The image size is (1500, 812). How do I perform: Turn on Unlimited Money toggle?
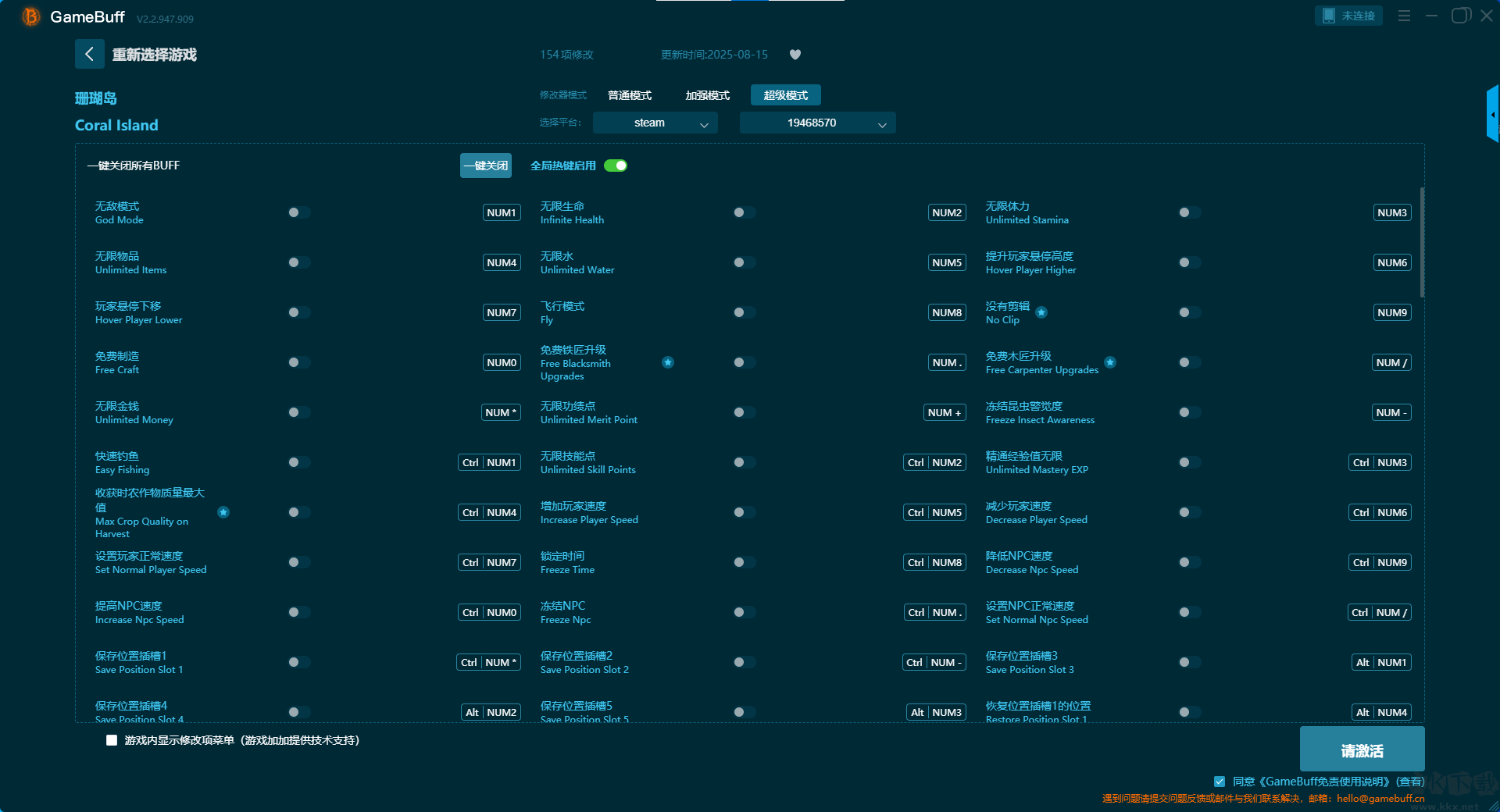pos(298,412)
